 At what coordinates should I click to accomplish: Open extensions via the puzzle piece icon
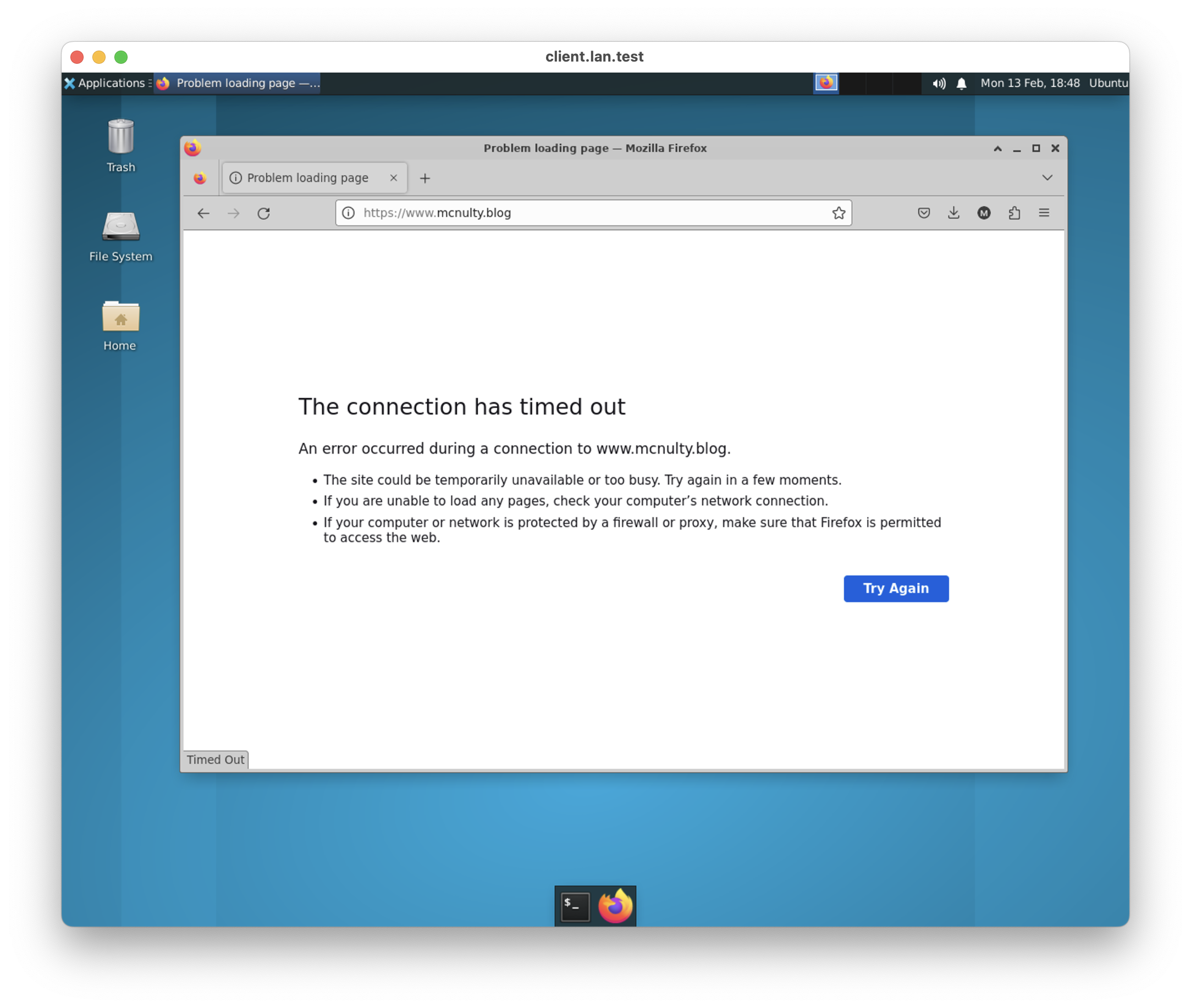point(1015,213)
